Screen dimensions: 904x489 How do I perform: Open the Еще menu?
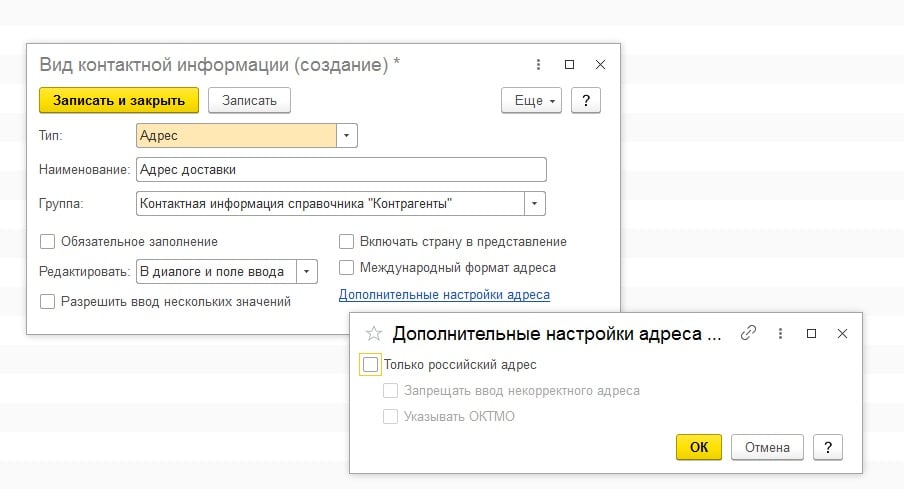coord(530,100)
